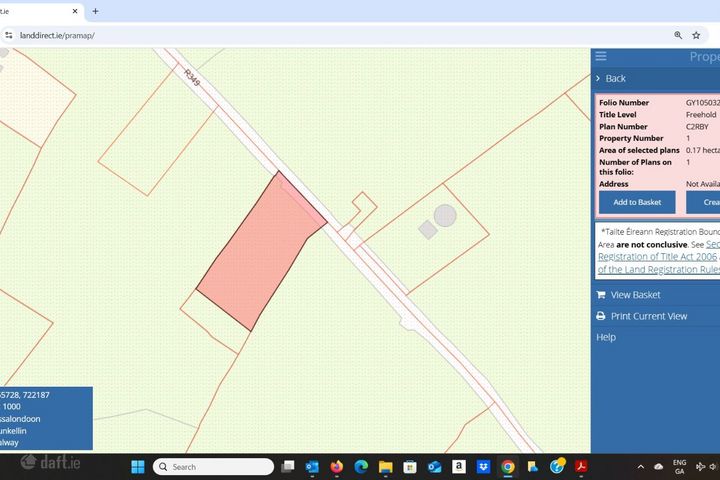Open the hamburger menu in the property panel
This screenshot has height=480, width=720.
(x=601, y=57)
